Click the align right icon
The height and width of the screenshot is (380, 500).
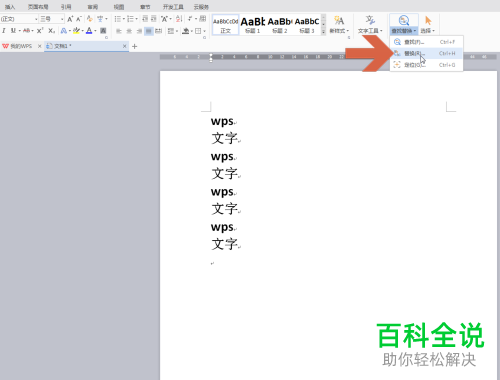click(x=139, y=31)
